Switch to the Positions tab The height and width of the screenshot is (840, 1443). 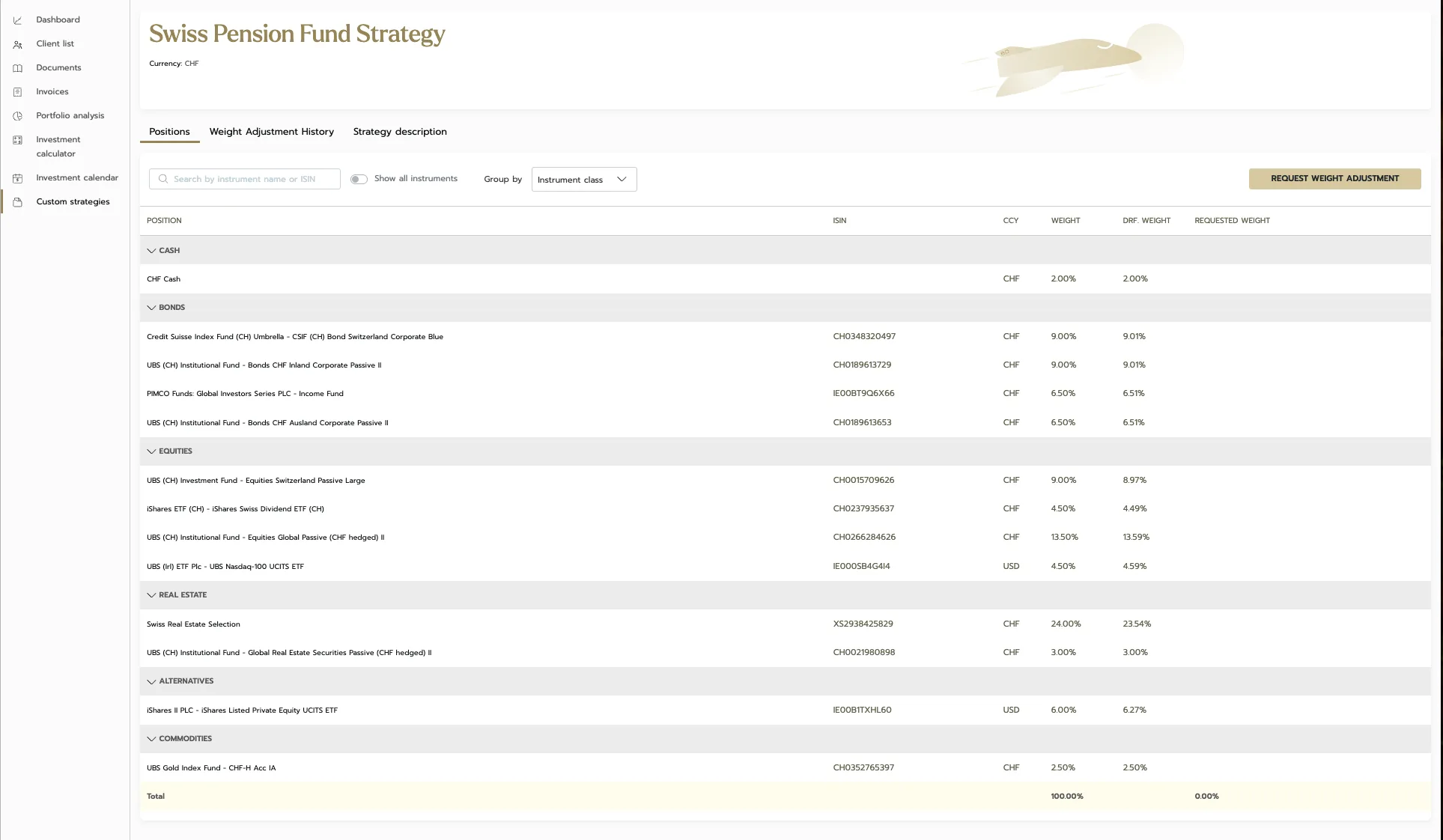click(169, 131)
